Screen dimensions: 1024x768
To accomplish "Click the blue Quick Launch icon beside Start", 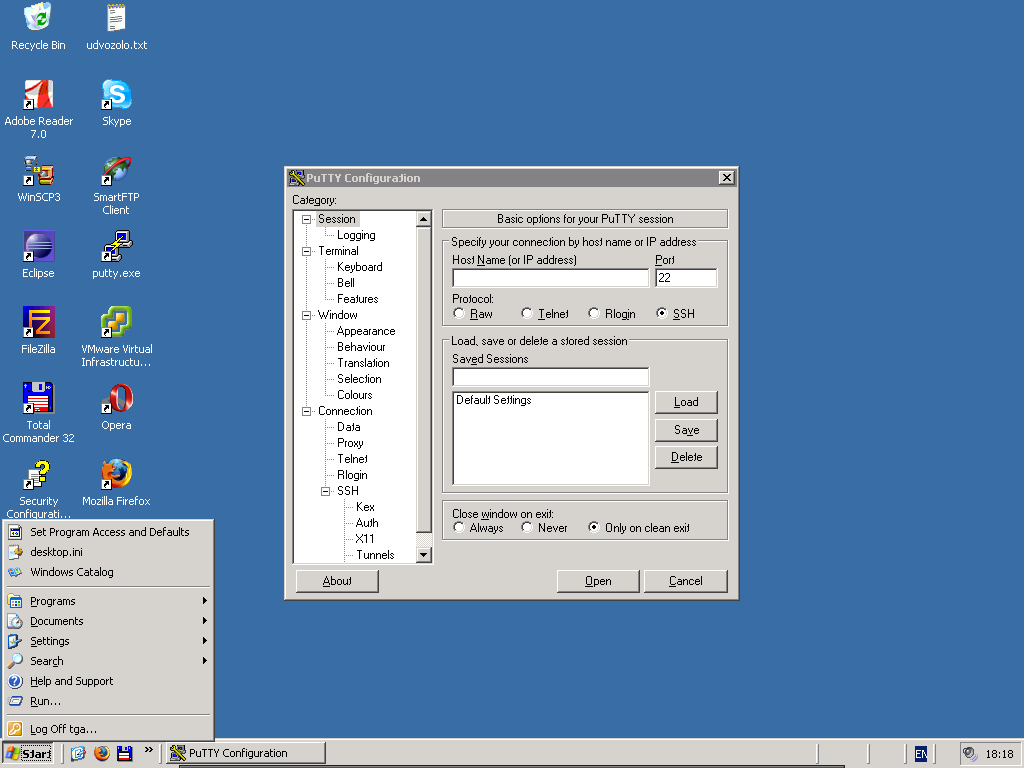I will [78, 754].
